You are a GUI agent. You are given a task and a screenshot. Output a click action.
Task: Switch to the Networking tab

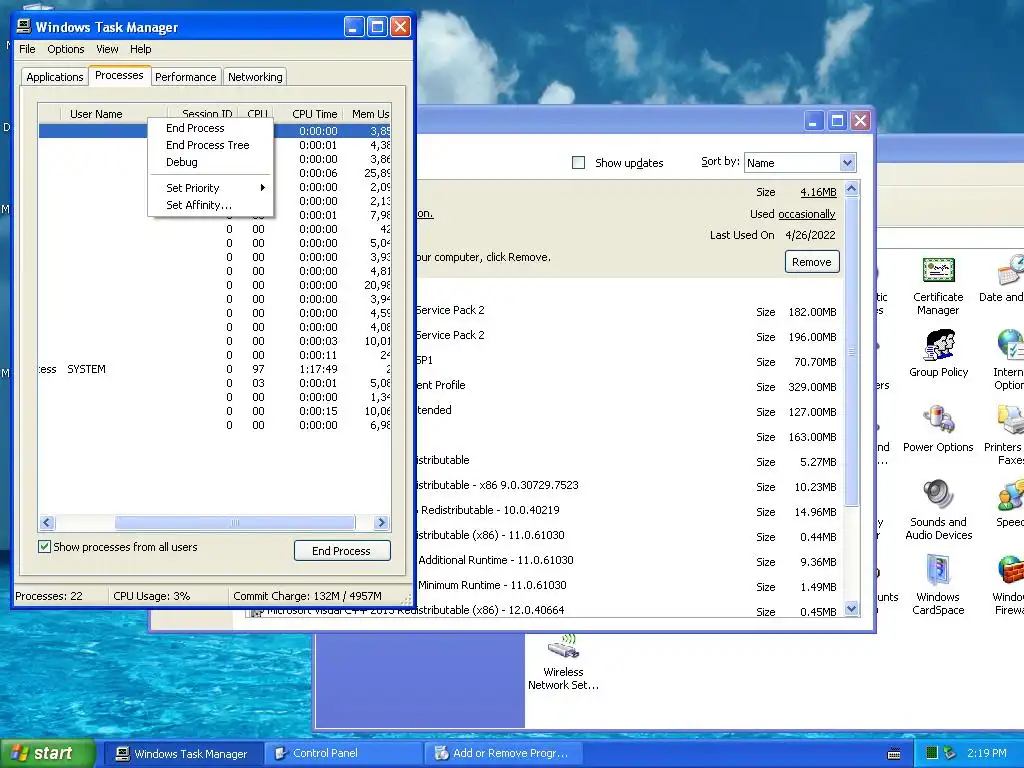(x=255, y=77)
